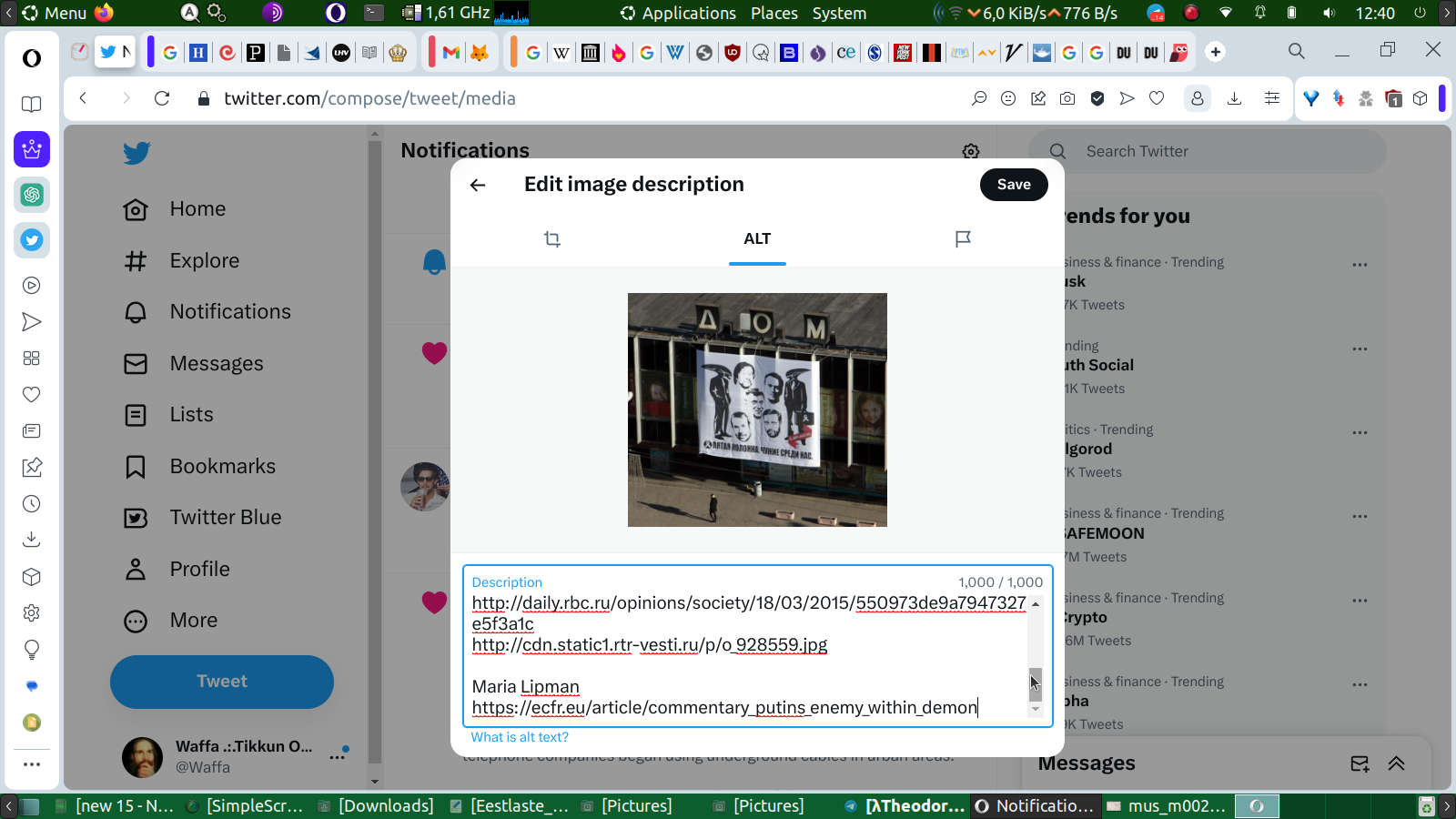Open ChatGPT in the Opera sidebar
The width and height of the screenshot is (1456, 819).
click(x=32, y=195)
